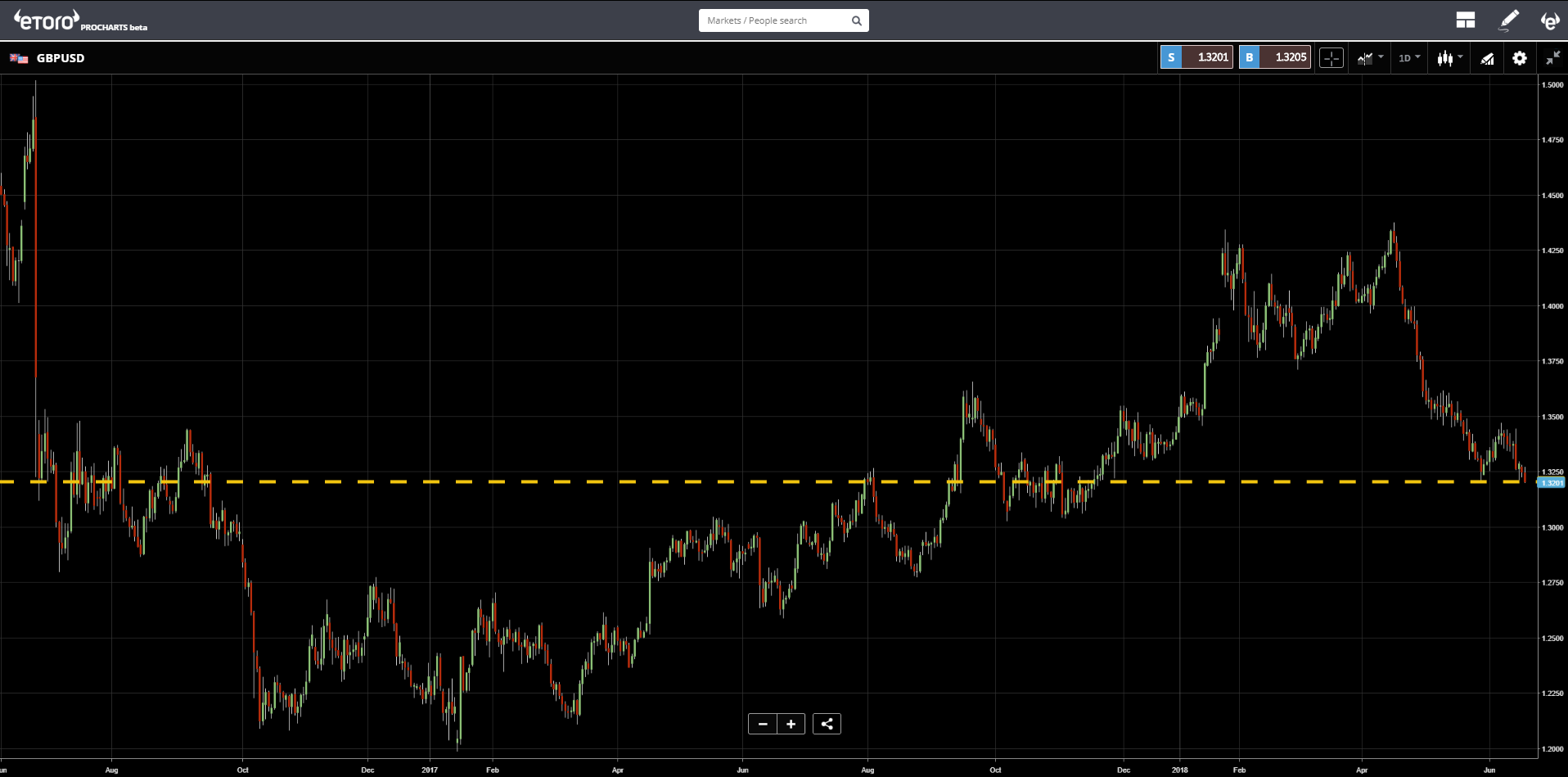Click the Markets / People search field
The height and width of the screenshot is (777, 1568).
783,20
